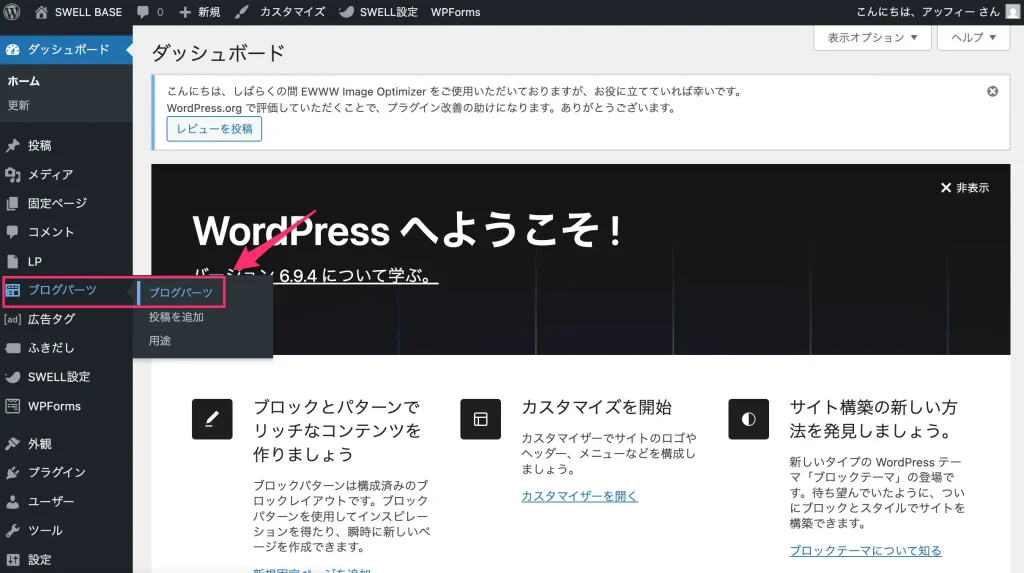Open the 投稿 sidebar menu
This screenshot has height=573, width=1024.
point(39,145)
